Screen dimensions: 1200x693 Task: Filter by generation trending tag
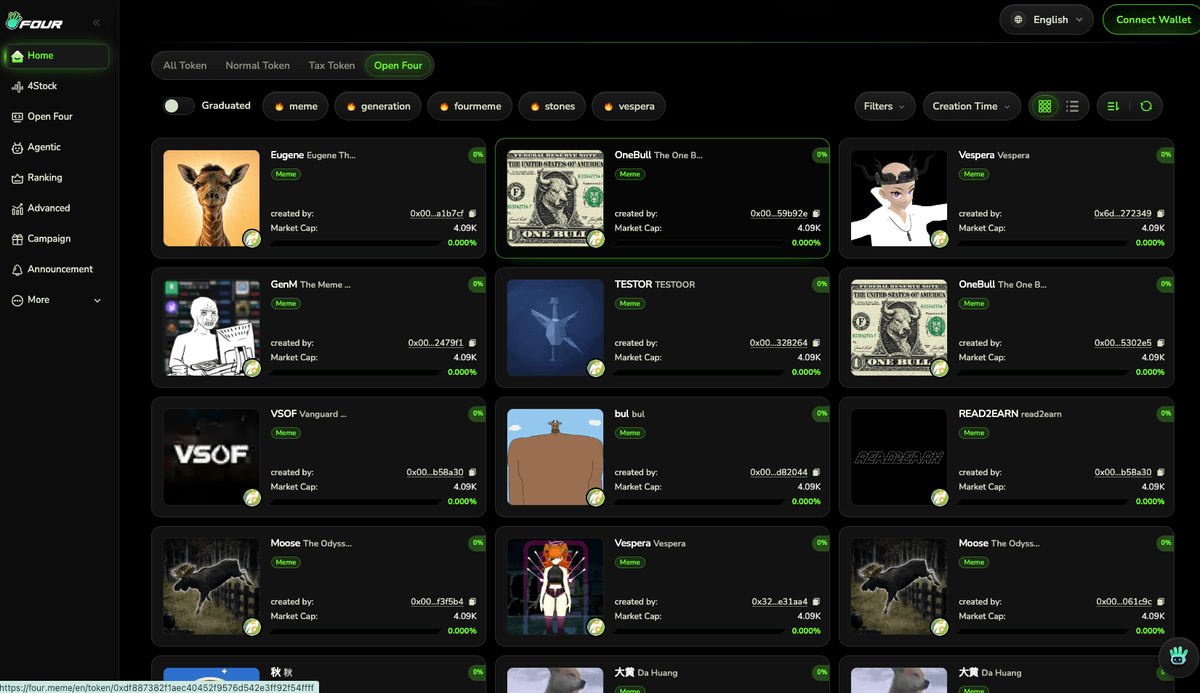coord(378,106)
